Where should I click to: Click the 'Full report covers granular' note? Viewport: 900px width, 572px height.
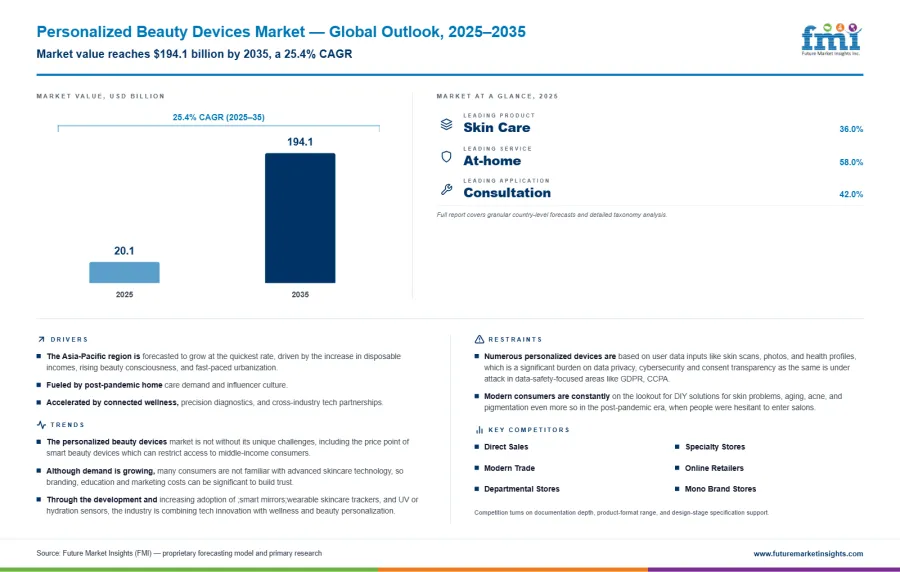(x=552, y=215)
